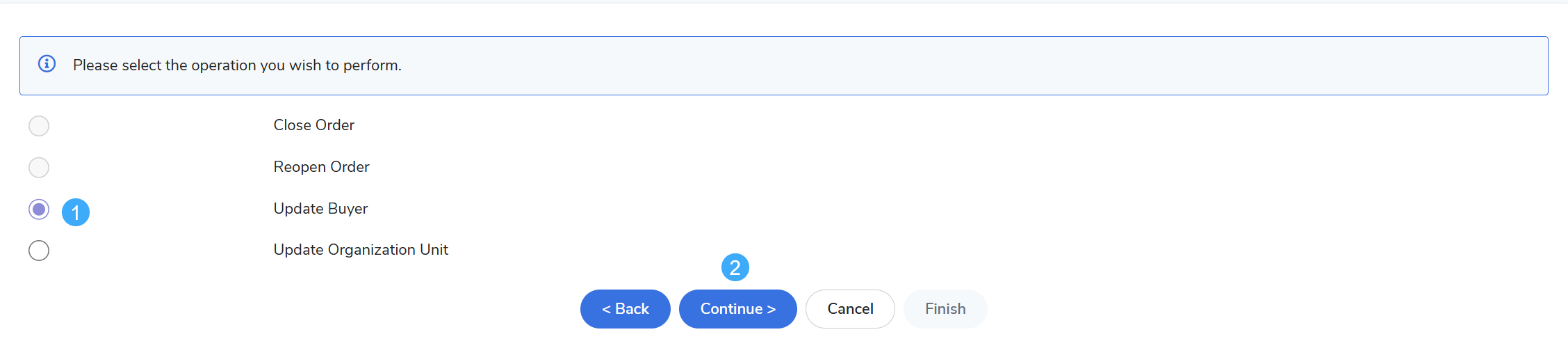The width and height of the screenshot is (1568, 348).
Task: Click the 'Reopen Order' label text
Action: 321,167
